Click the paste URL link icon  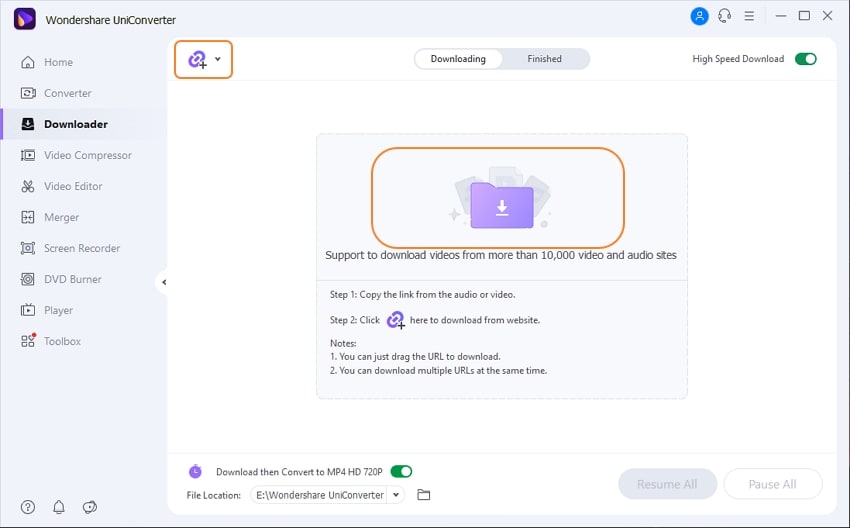197,60
